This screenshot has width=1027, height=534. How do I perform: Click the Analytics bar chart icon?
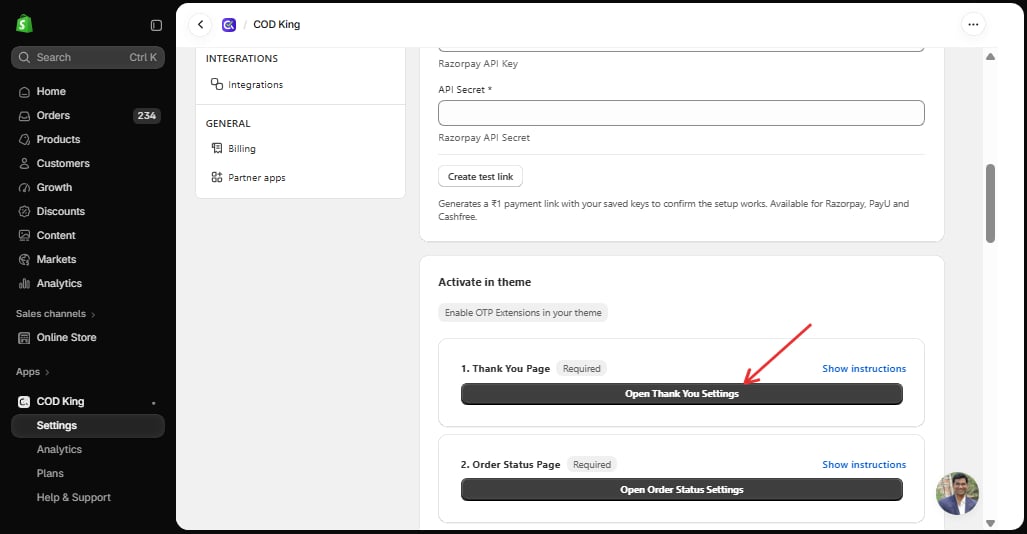(x=24, y=284)
